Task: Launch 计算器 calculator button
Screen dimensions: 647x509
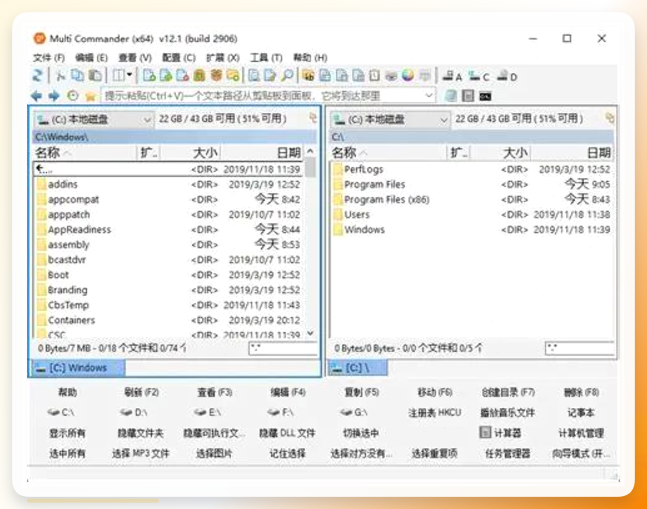Action: pos(501,433)
